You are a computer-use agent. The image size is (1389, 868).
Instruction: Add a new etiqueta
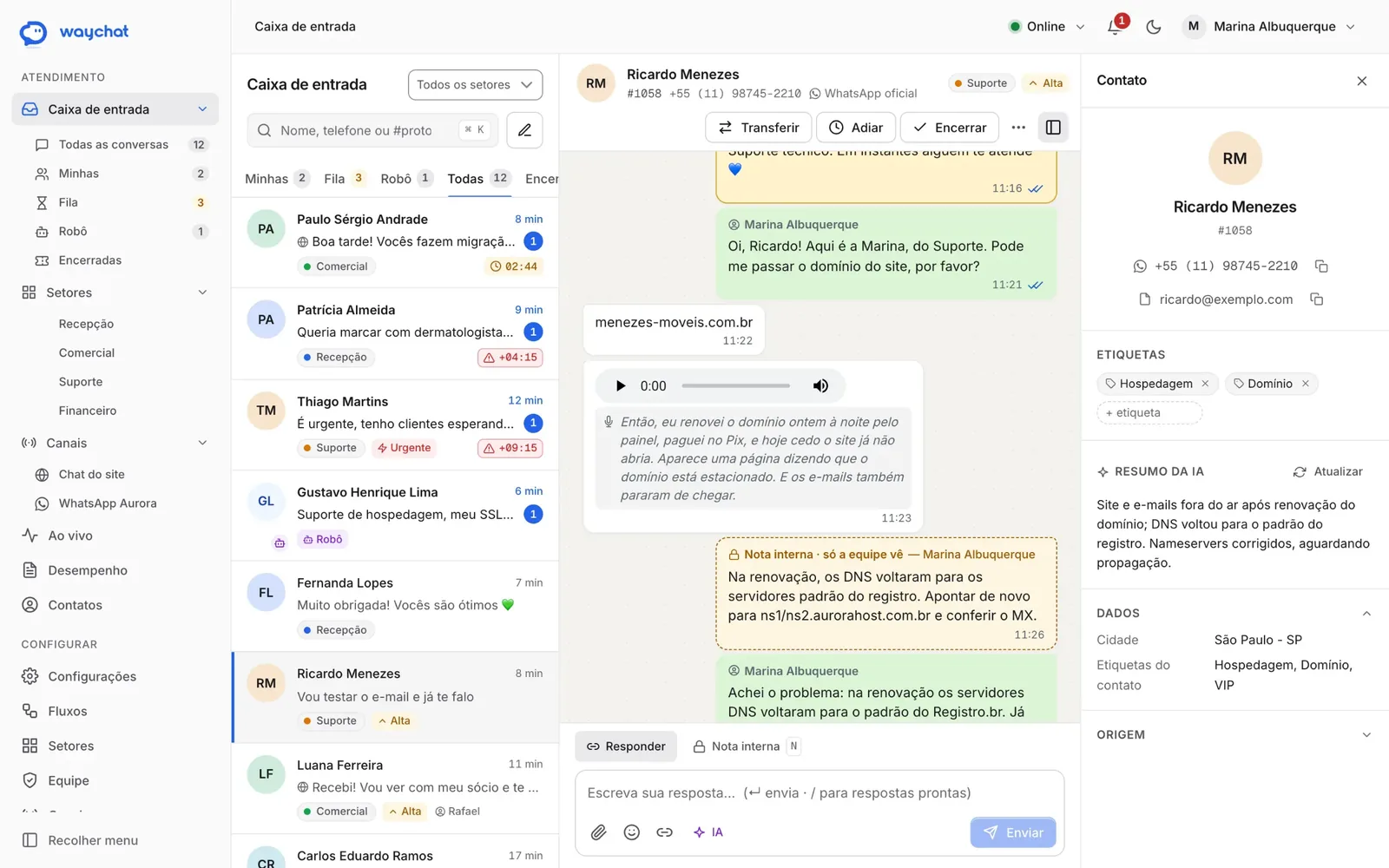pyautogui.click(x=1149, y=413)
